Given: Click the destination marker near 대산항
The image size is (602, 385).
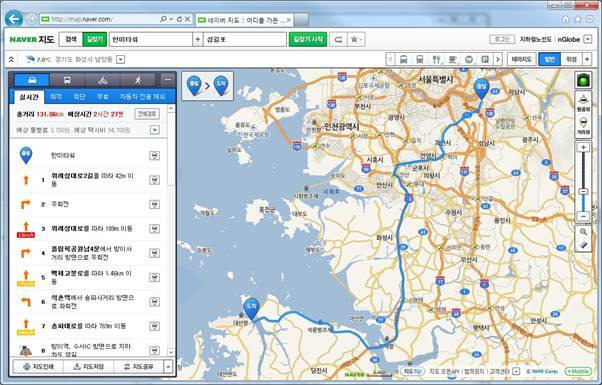Looking at the screenshot, I should [x=251, y=309].
